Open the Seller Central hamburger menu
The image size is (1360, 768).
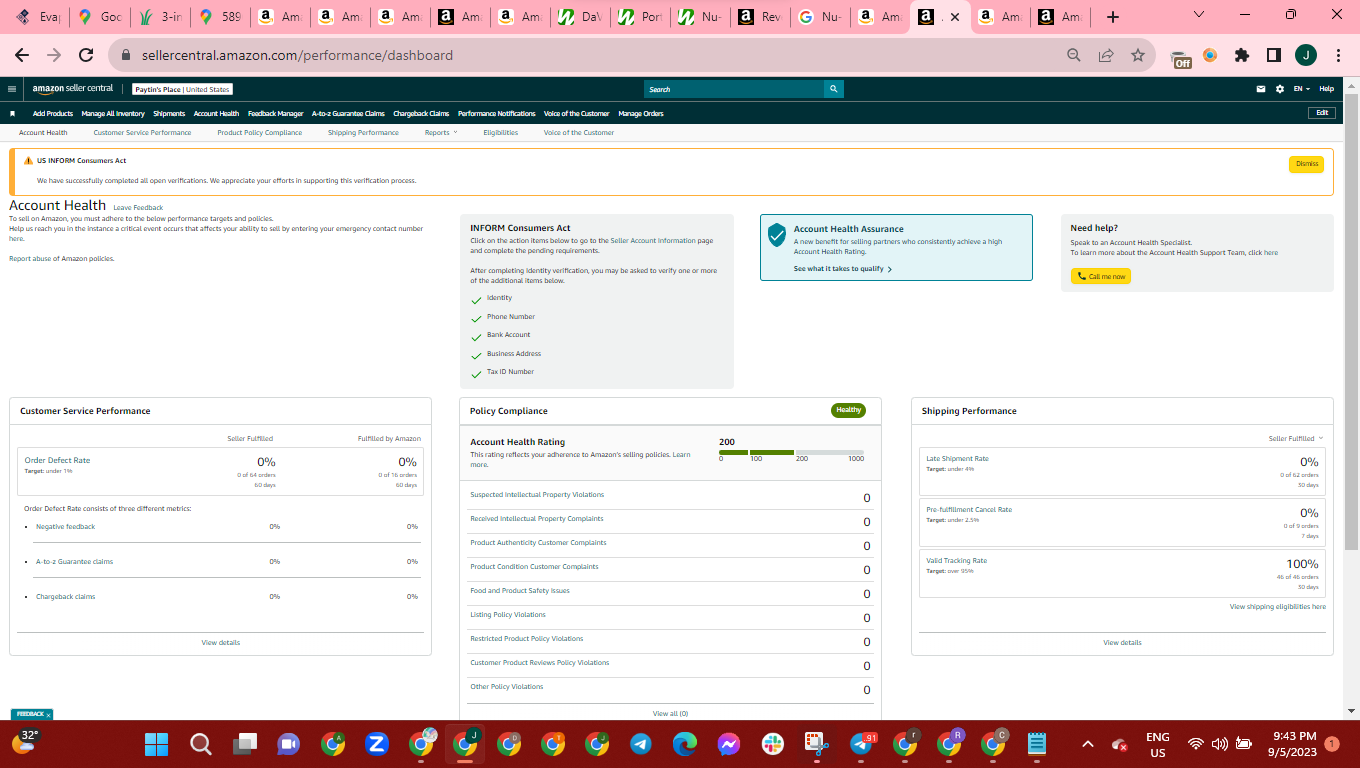pos(12,89)
